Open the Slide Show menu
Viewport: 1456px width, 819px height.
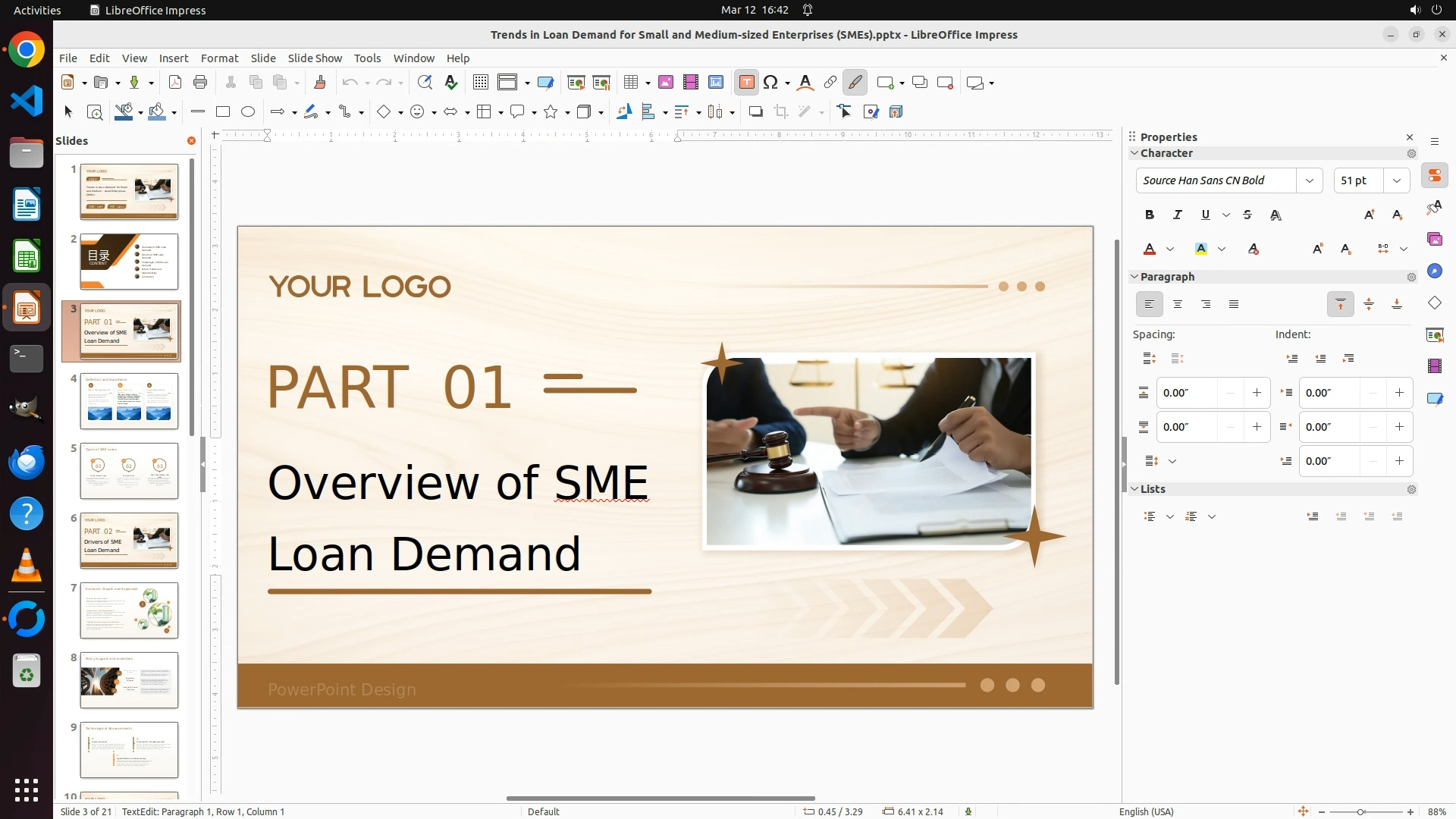315,58
